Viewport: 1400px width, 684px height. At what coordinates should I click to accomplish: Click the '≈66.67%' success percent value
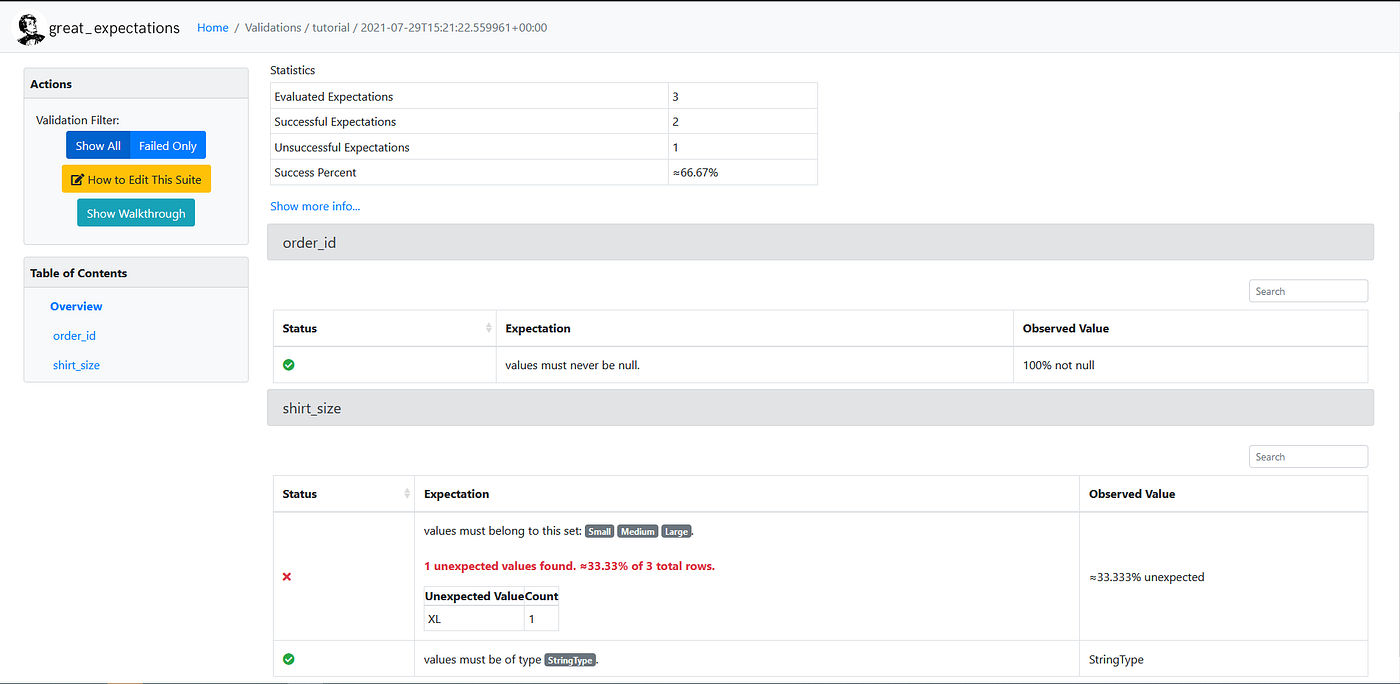695,172
